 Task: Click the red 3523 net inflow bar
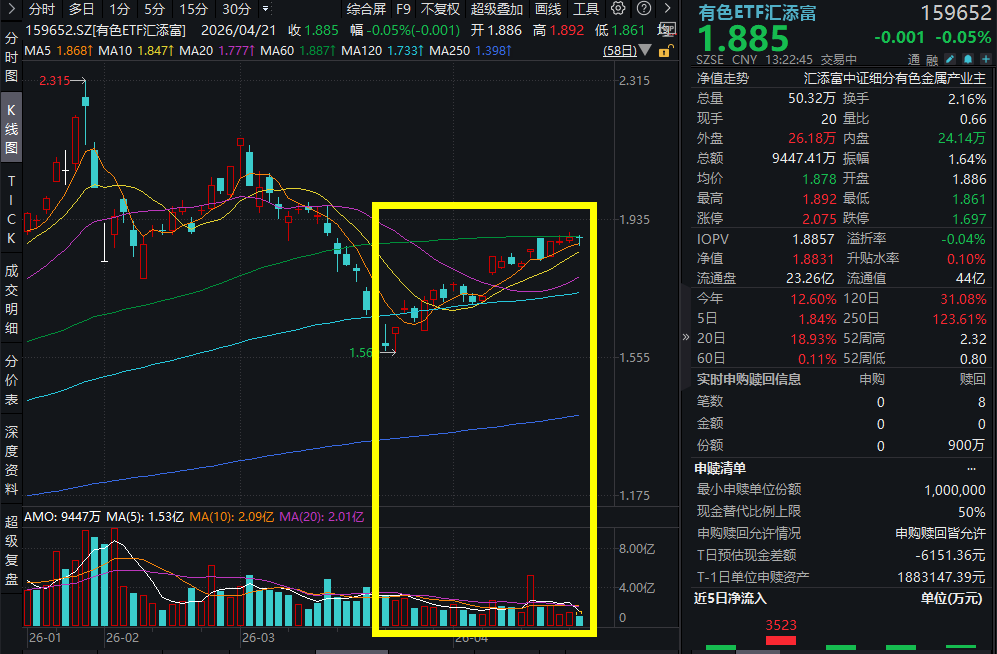click(x=781, y=641)
